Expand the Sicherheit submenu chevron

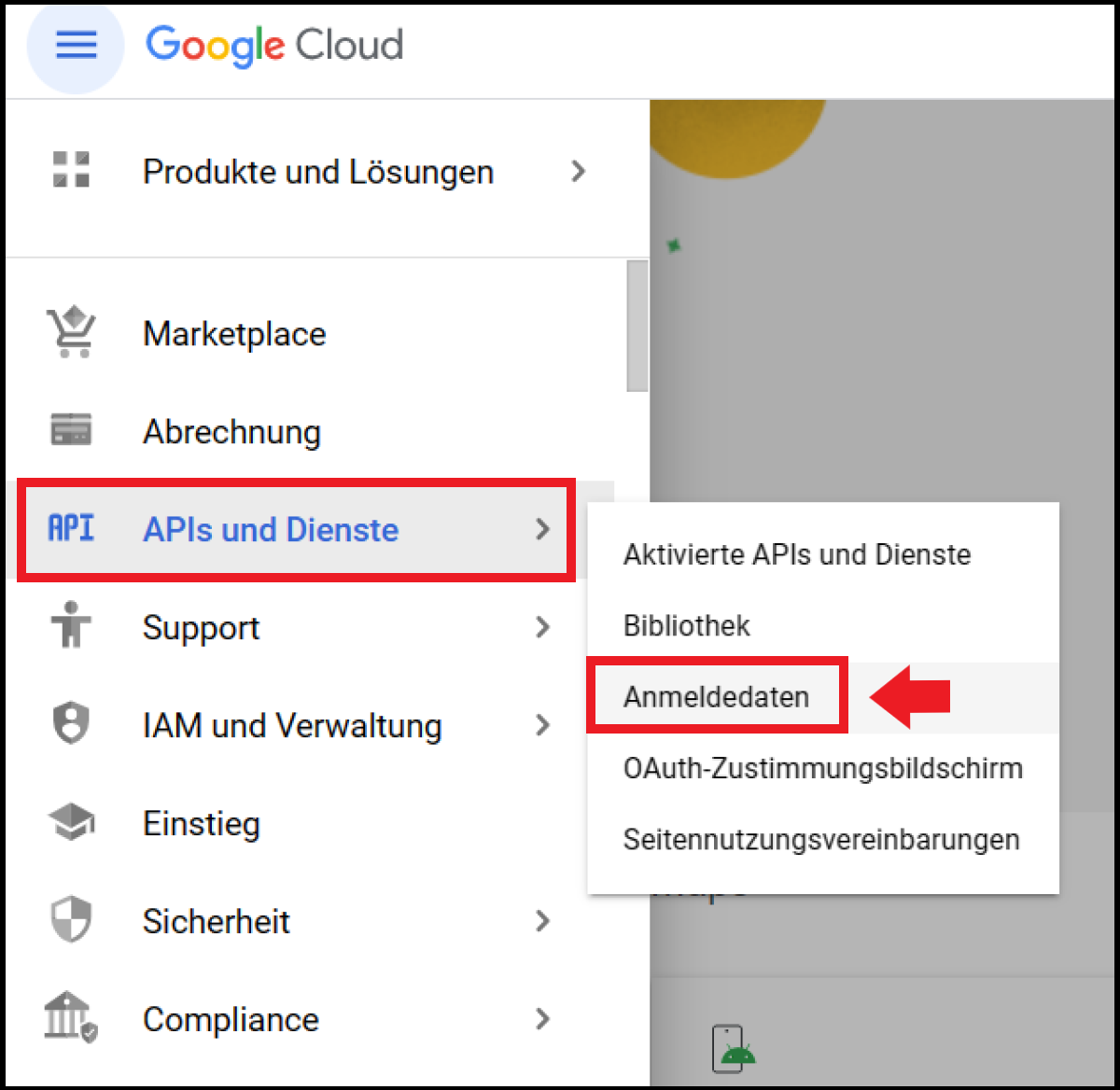point(543,921)
